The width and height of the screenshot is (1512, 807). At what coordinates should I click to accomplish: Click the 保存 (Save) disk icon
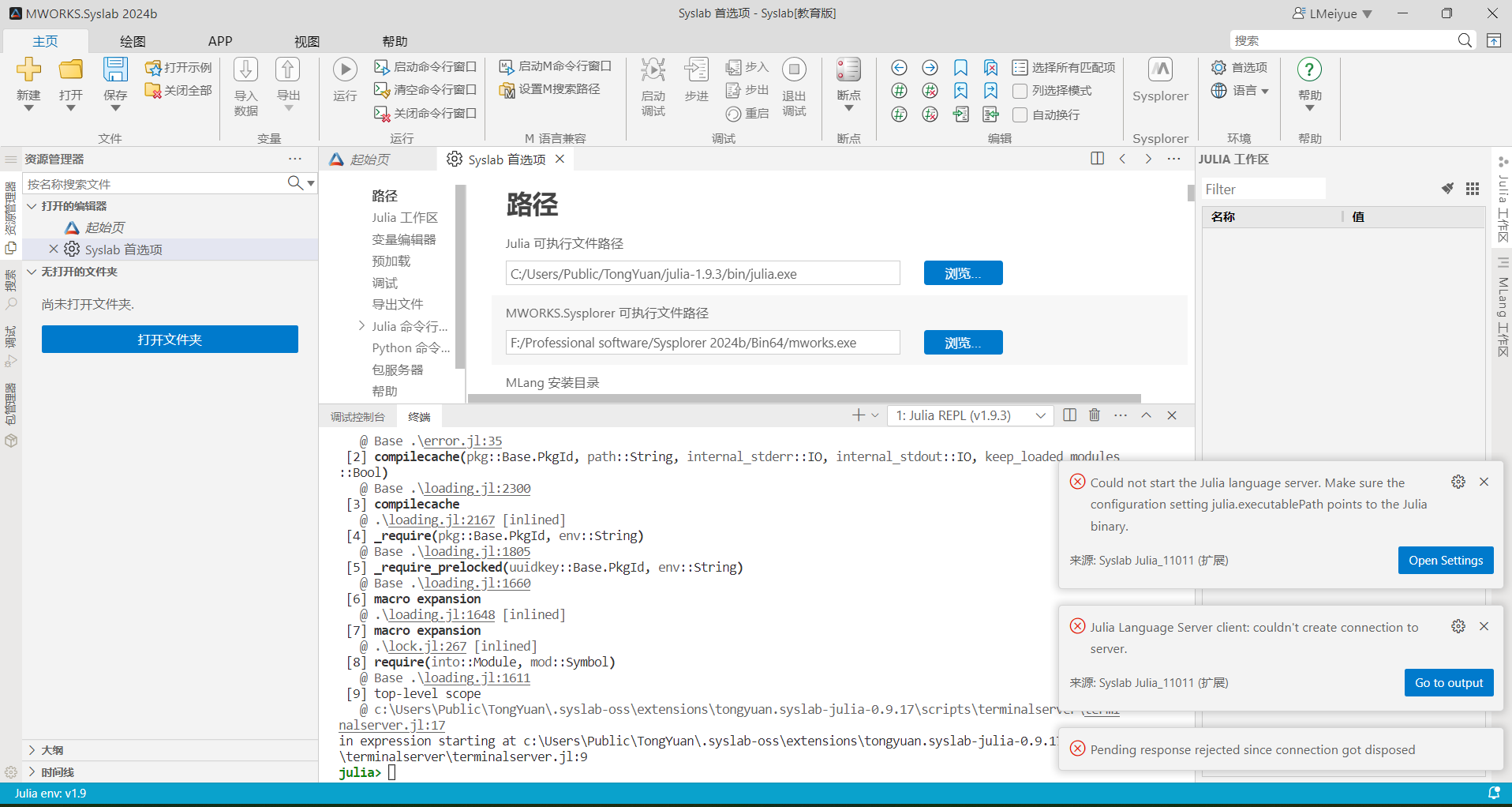tap(115, 69)
